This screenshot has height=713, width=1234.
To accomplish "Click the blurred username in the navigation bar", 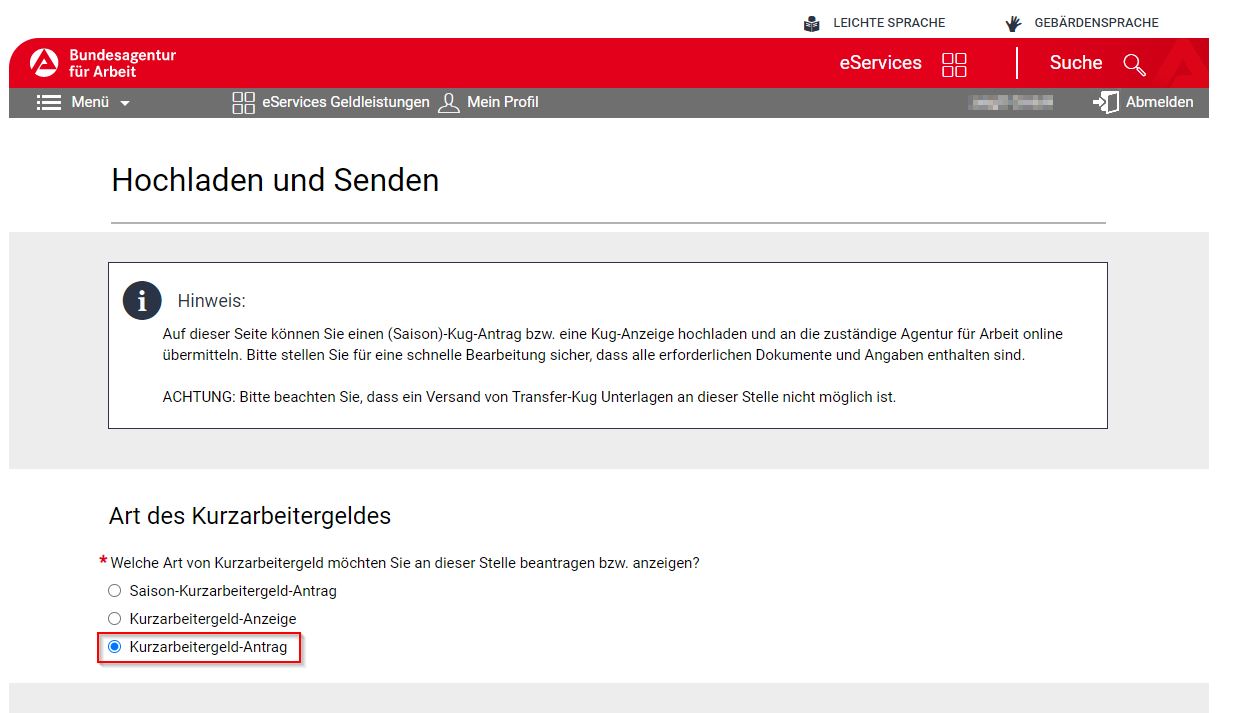I will [1011, 102].
